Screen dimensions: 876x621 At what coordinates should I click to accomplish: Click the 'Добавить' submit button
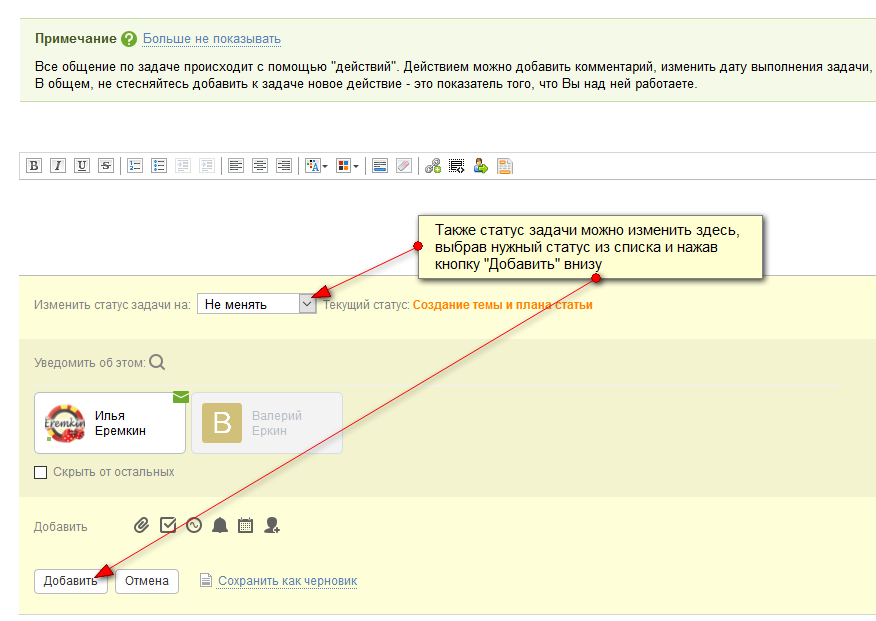71,581
